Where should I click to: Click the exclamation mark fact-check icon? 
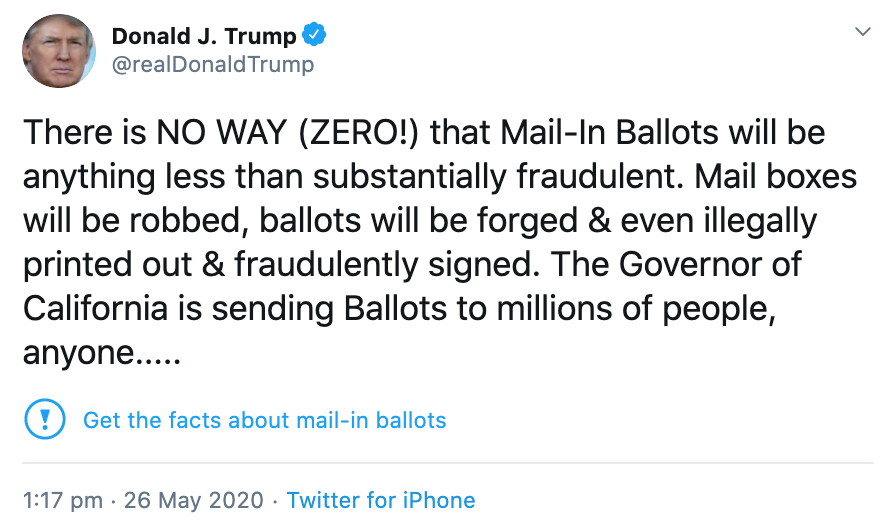tap(44, 419)
